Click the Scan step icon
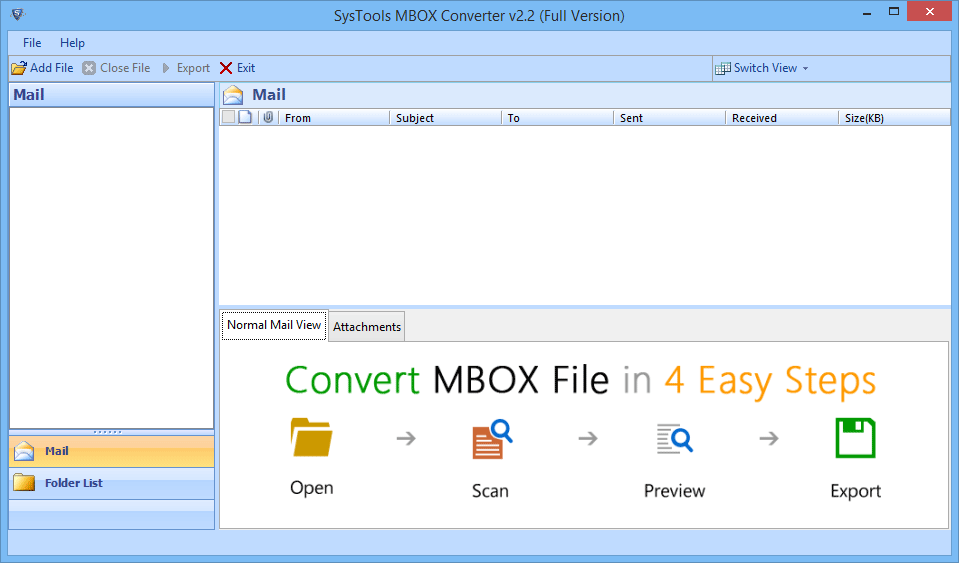Screen dimensions: 959x563 coord(492,439)
